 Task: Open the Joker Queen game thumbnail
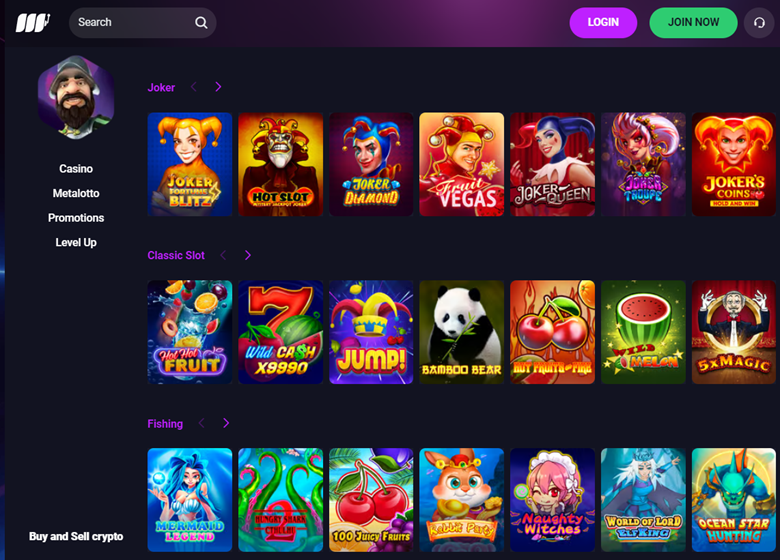pos(552,164)
